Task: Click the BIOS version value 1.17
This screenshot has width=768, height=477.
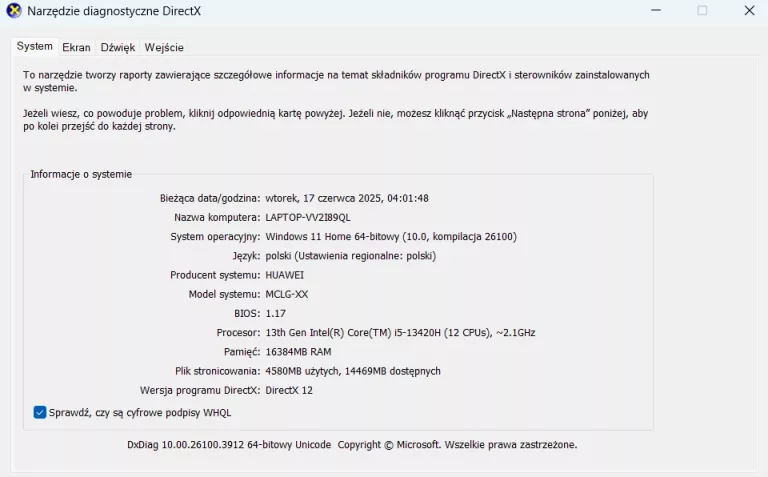Action: tap(275, 313)
